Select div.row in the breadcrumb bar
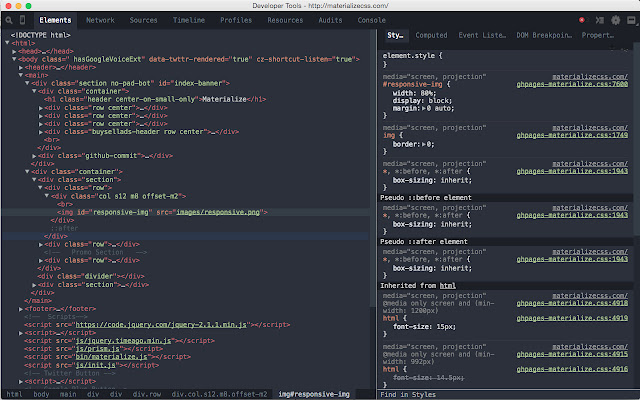Screen dimensions: 640x400 (148, 394)
